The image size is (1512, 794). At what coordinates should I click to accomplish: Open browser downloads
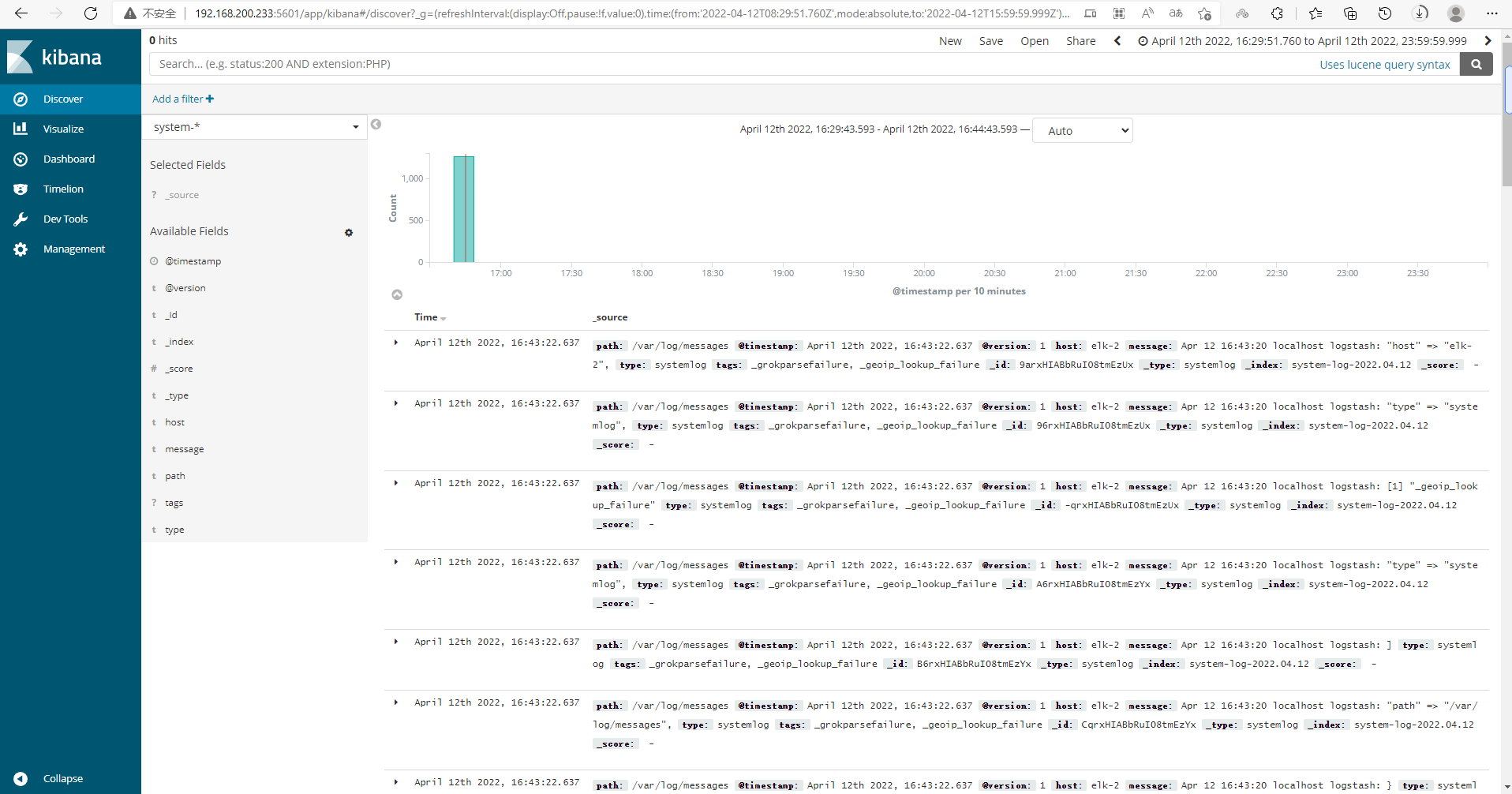click(x=1420, y=13)
